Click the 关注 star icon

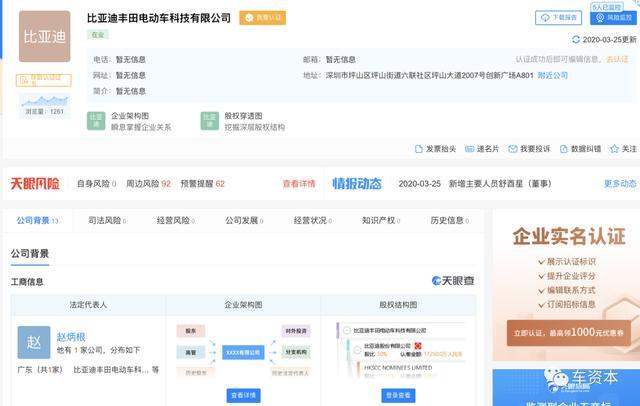614,149
